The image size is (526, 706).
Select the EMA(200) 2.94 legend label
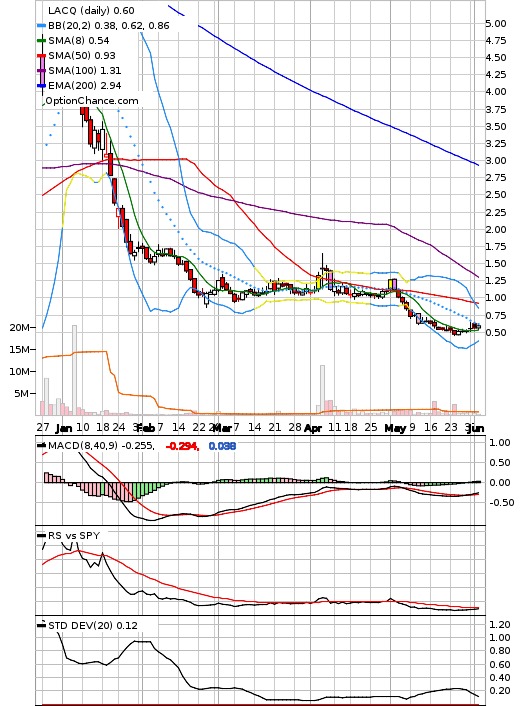[x=85, y=85]
